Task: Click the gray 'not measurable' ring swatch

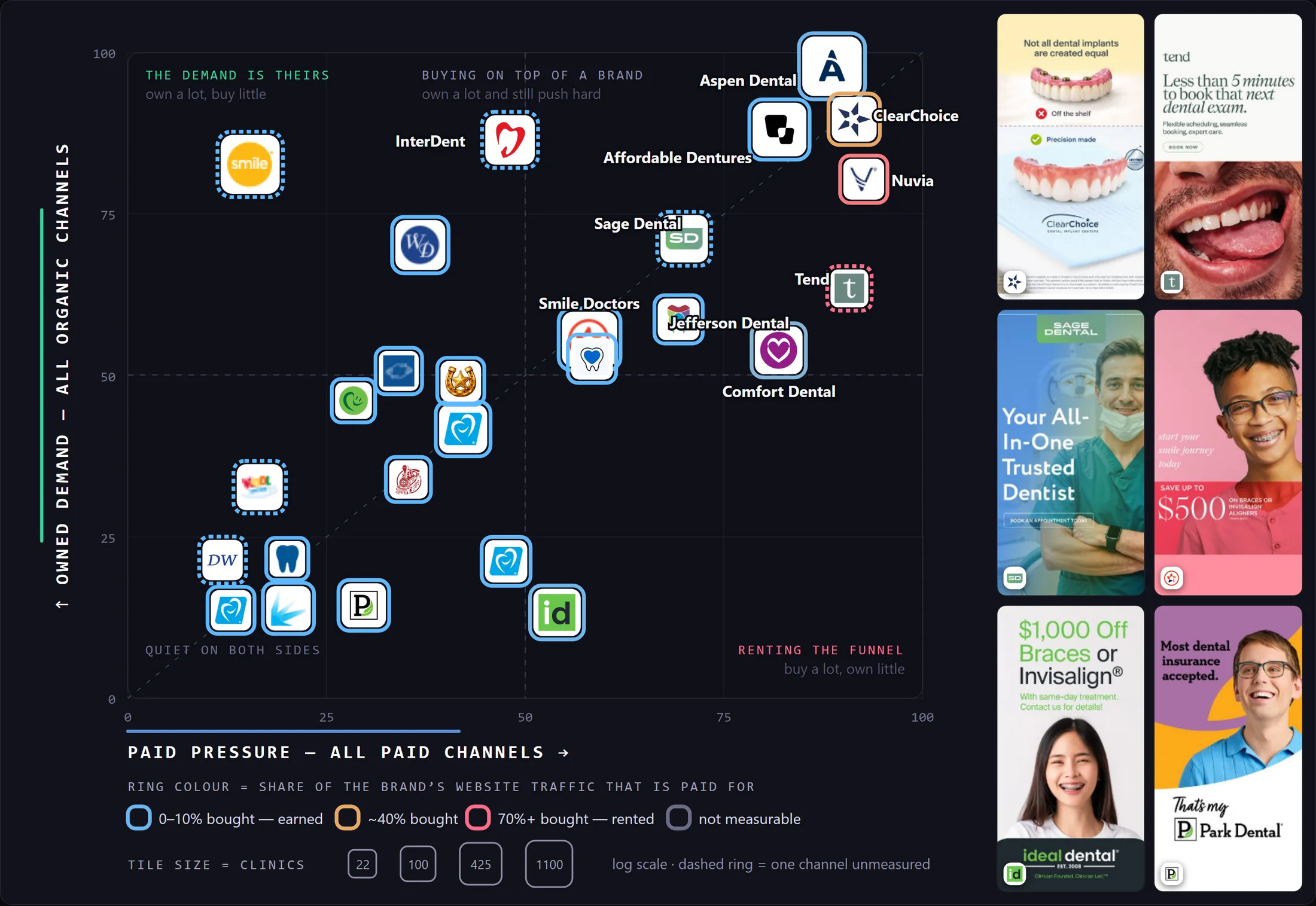Action: 679,817
